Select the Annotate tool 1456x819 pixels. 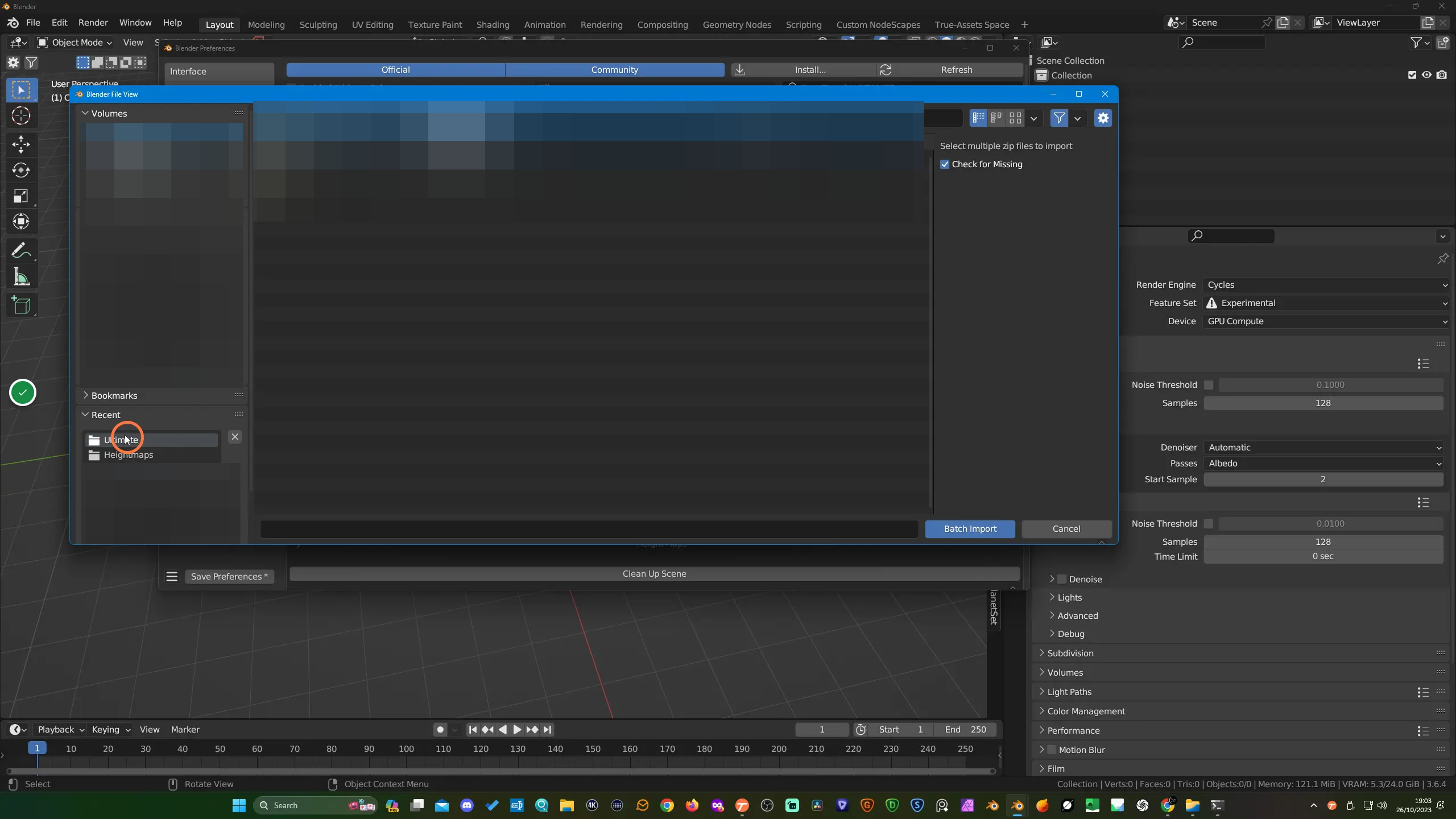pyautogui.click(x=21, y=250)
